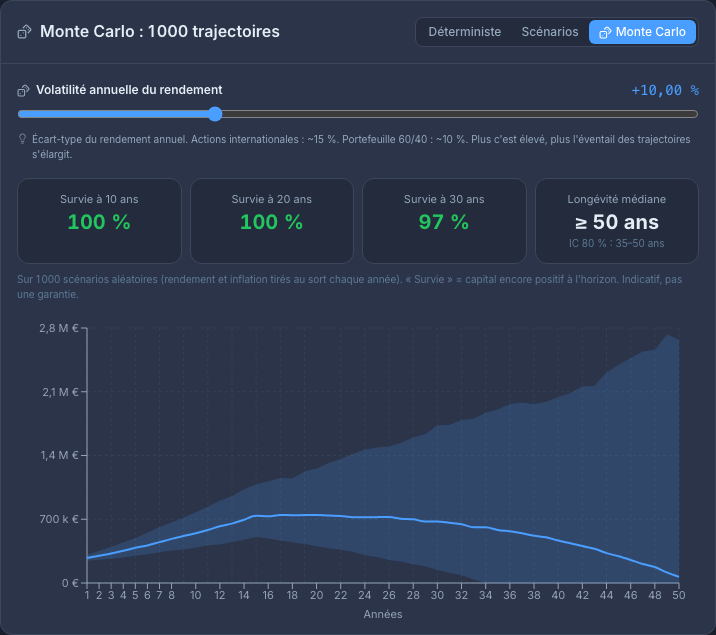Click the lightbulb hint icon
Image resolution: width=716 pixels, height=635 pixels.
[22, 139]
